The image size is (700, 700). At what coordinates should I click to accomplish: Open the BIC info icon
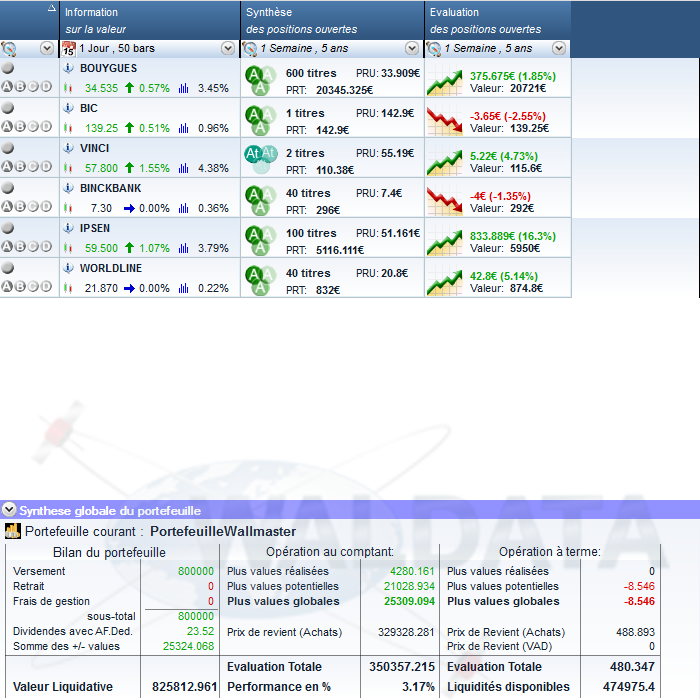(x=68, y=108)
